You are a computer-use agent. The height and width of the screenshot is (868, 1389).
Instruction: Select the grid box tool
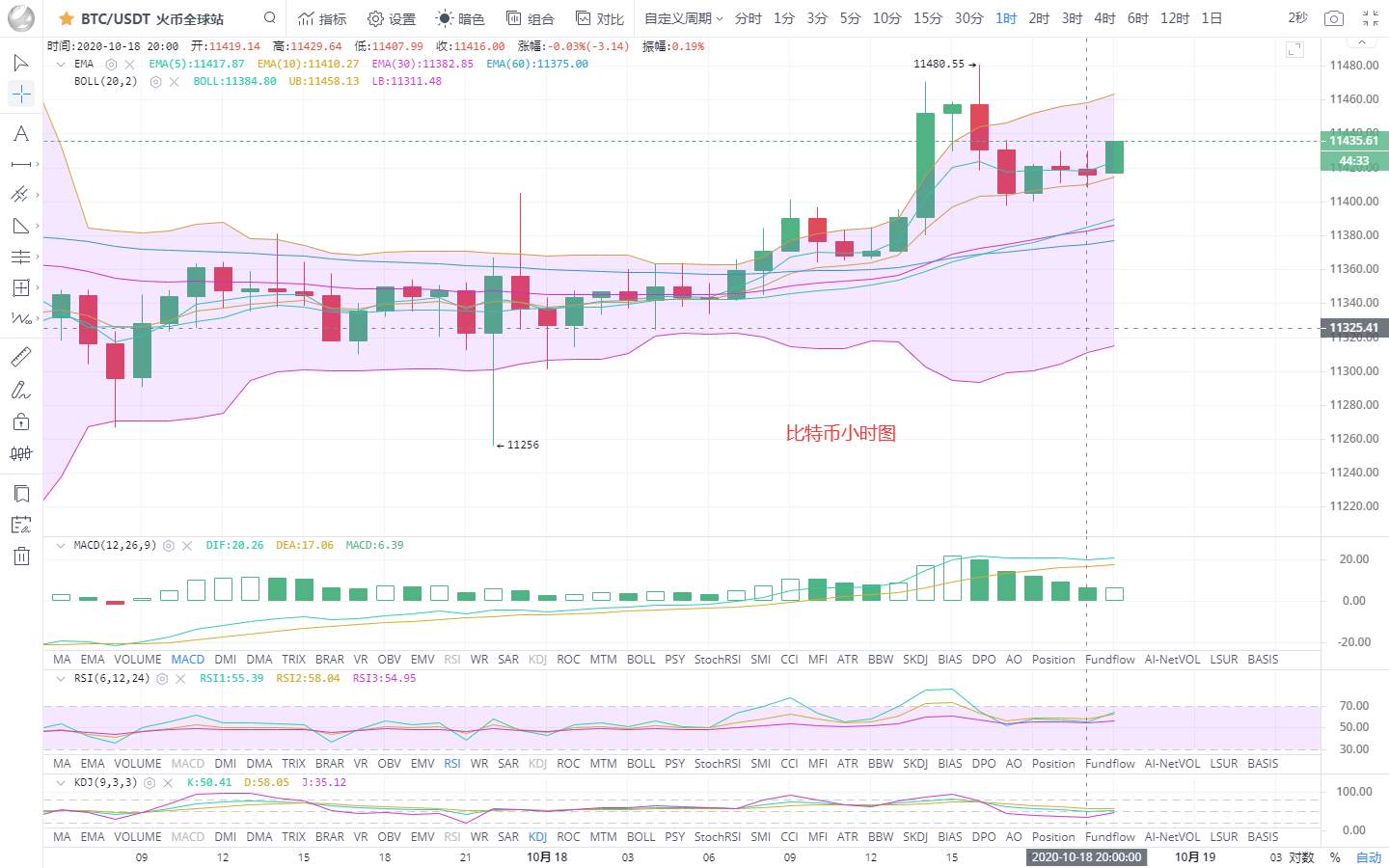pos(21,287)
